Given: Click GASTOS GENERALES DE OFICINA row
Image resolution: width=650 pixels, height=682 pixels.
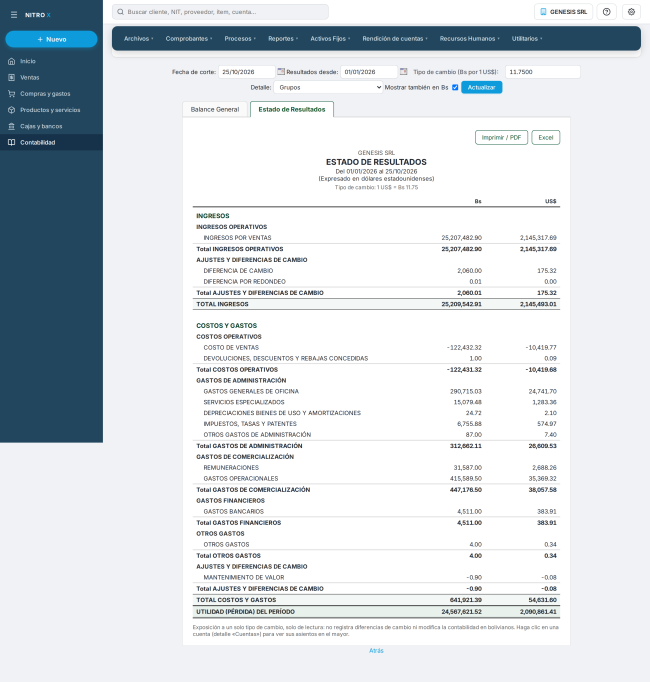Looking at the screenshot, I should click(376, 391).
